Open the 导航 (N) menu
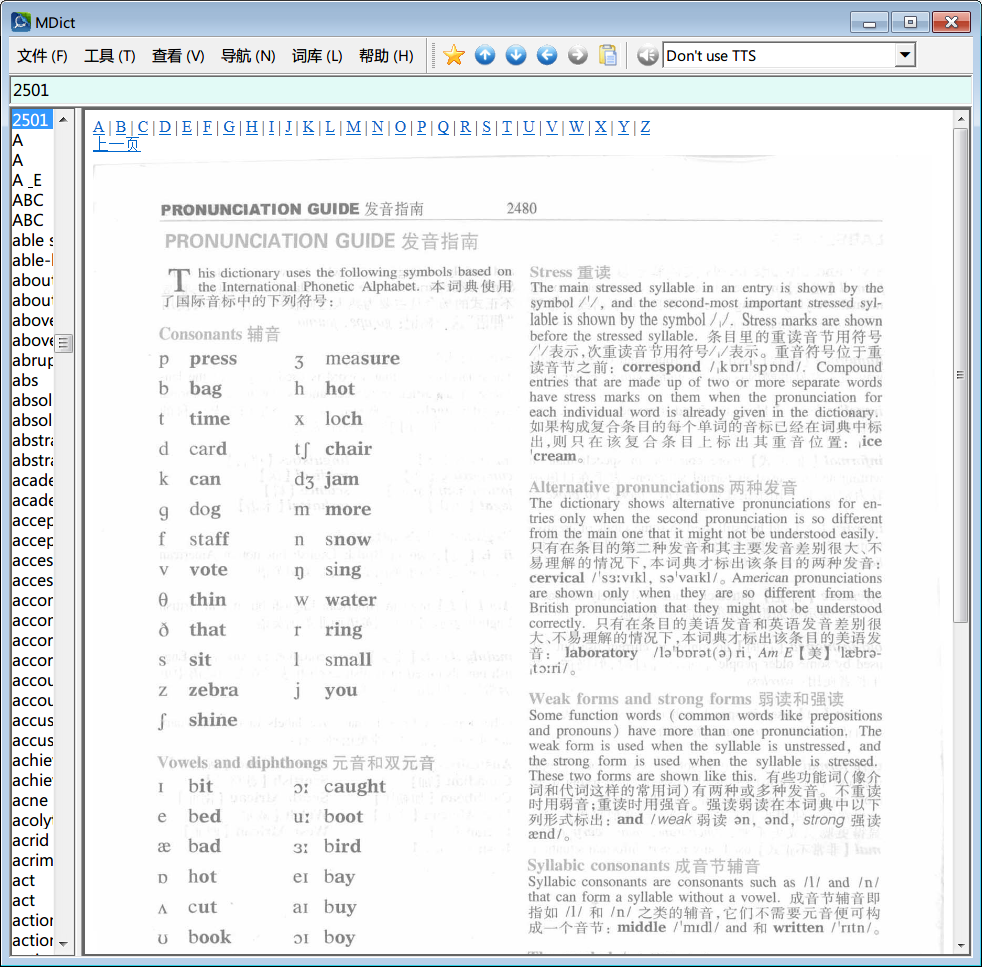This screenshot has width=982, height=967. click(x=248, y=56)
